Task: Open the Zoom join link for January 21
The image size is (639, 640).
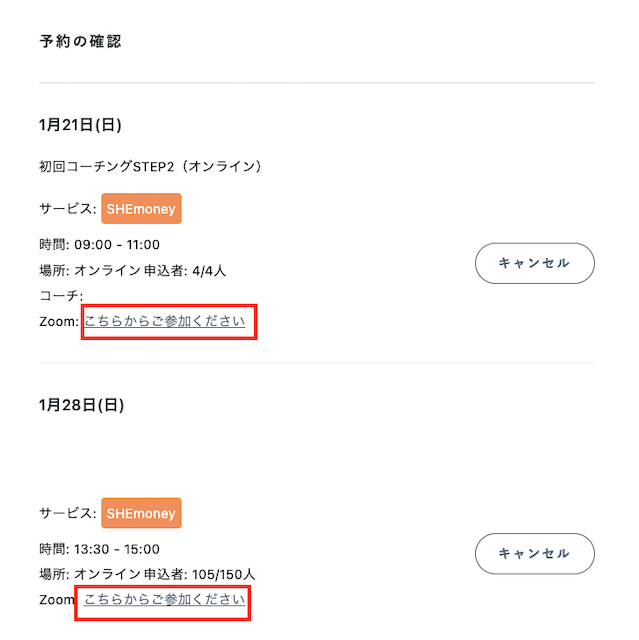Action: [164, 321]
